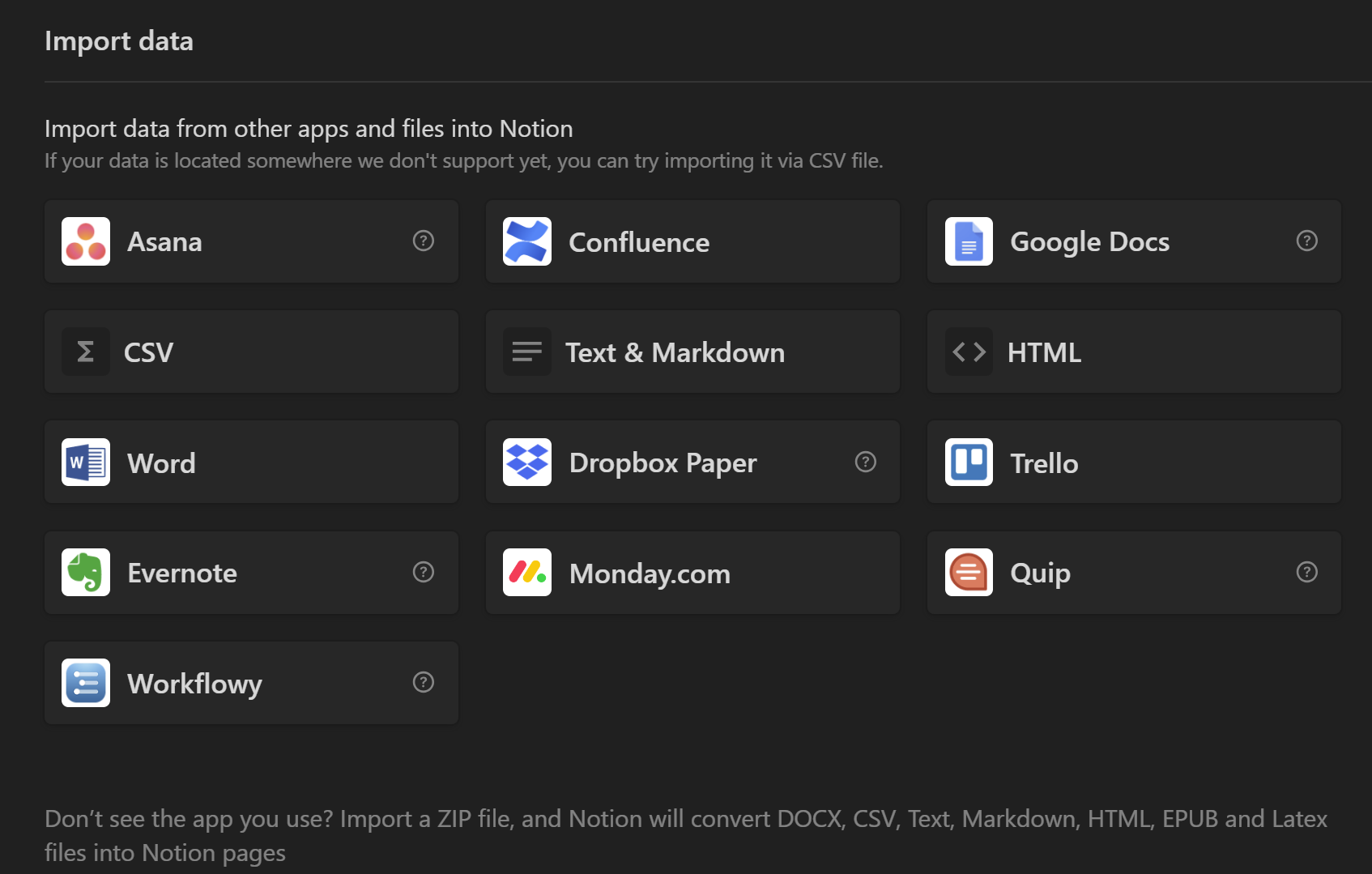Click the Evernote elephant icon
Viewport: 1372px width, 874px height.
coord(86,573)
